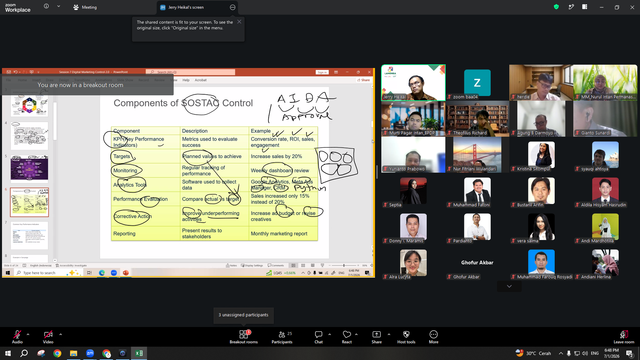Viewport: 640px width, 360px height.
Task: Click purple slide thumbnail in shared PowerPoint
Action: point(29,168)
